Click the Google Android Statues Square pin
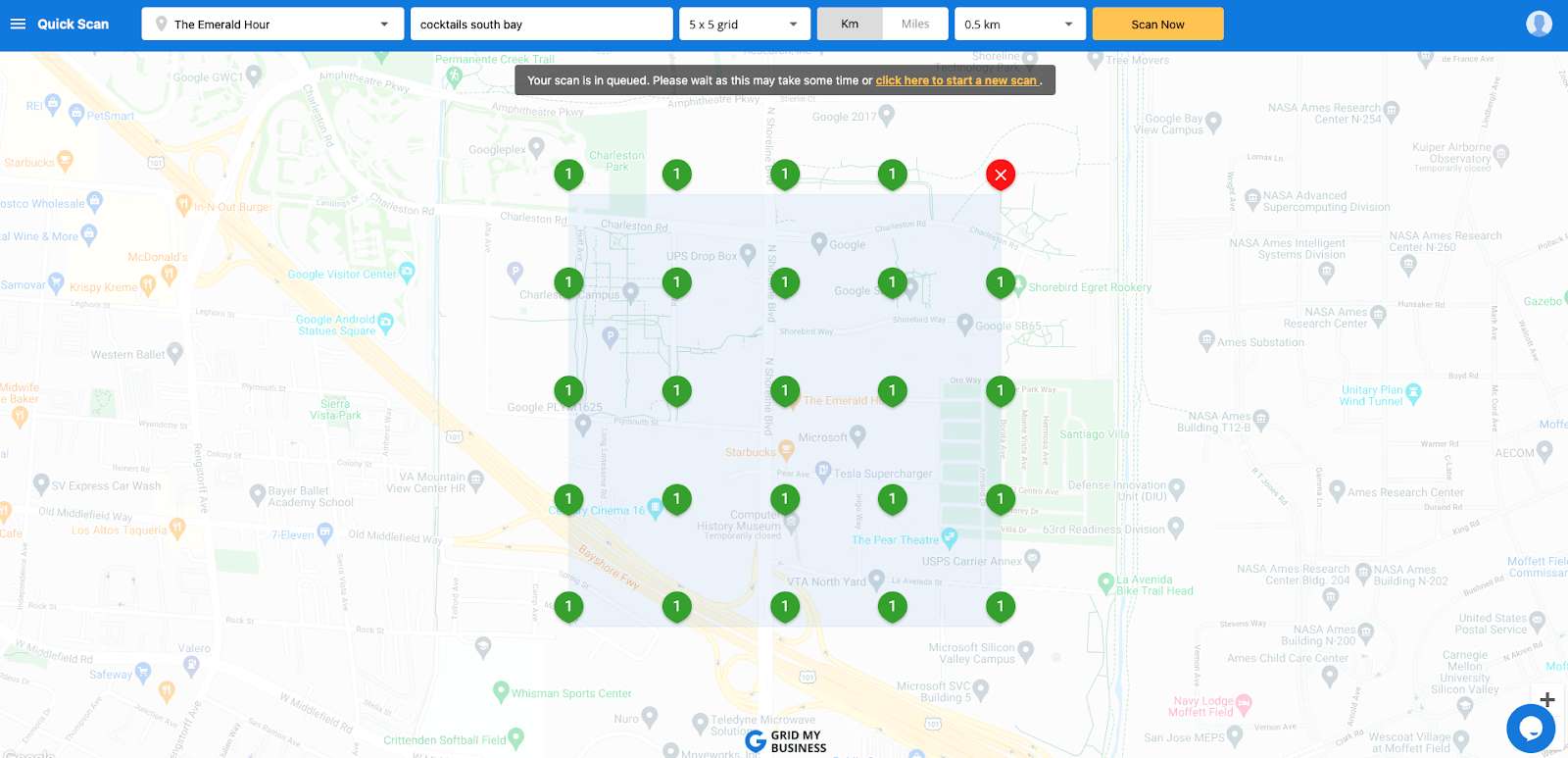Screen dimensions: 1568x758 click(x=385, y=322)
